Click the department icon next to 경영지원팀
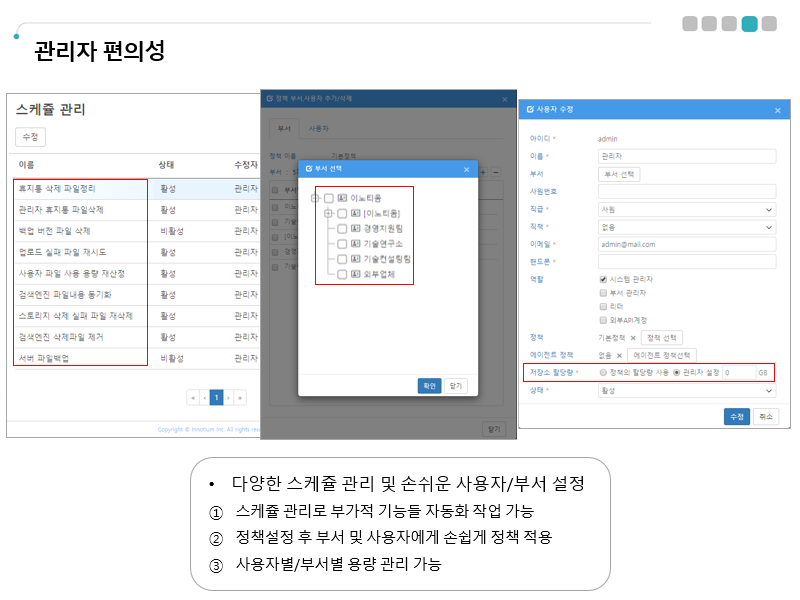 (356, 229)
